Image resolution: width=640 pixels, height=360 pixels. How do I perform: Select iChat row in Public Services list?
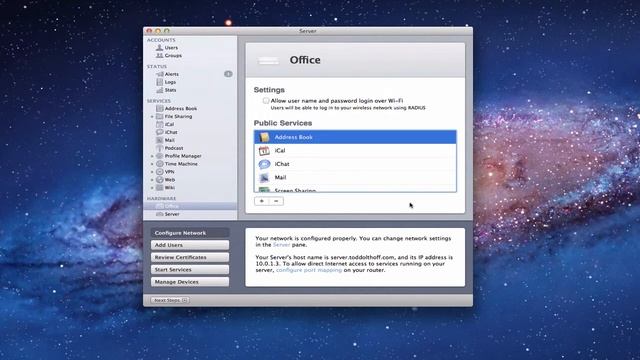[x=355, y=164]
